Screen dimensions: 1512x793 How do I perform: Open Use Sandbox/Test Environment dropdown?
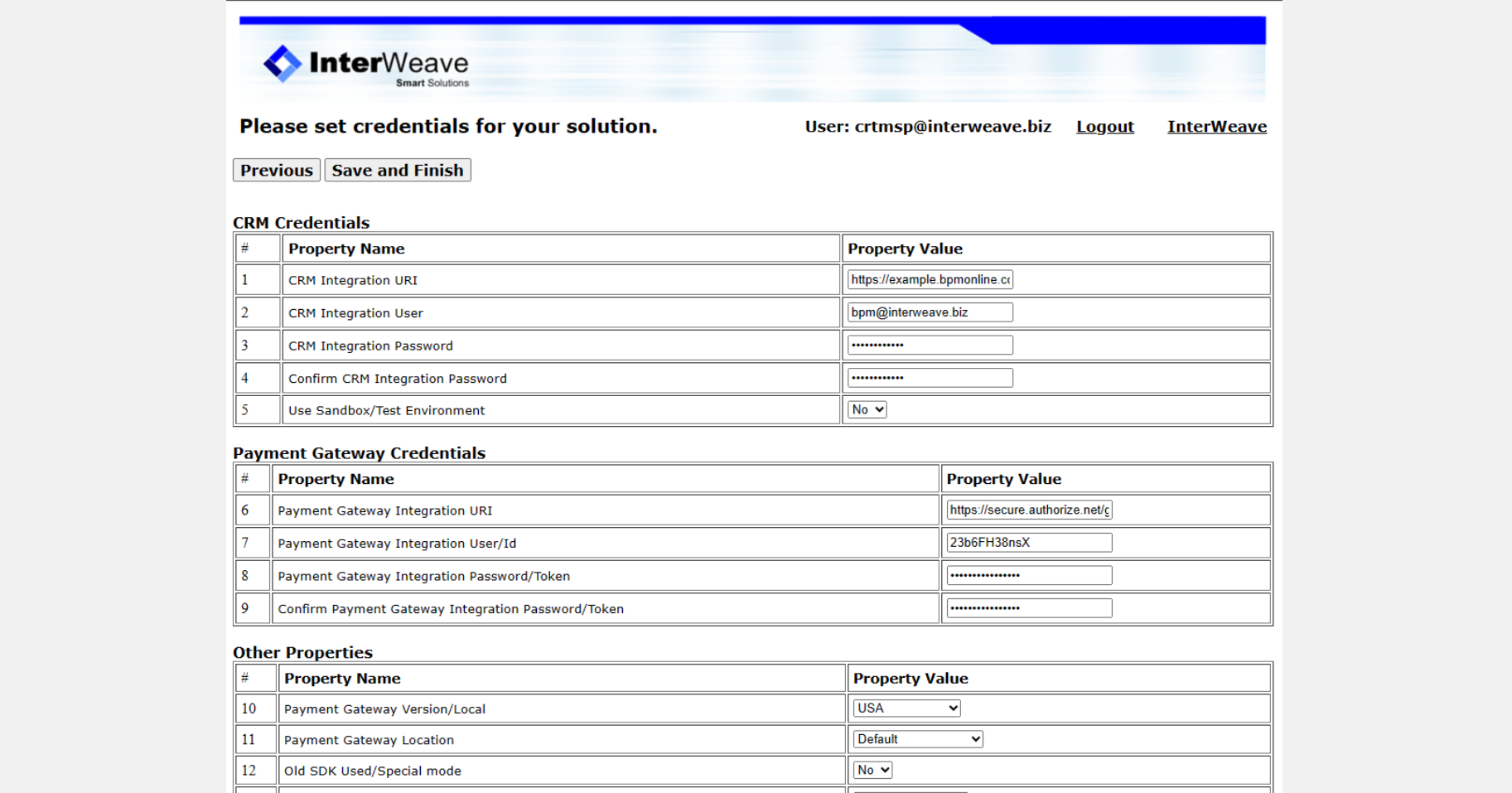pos(867,409)
